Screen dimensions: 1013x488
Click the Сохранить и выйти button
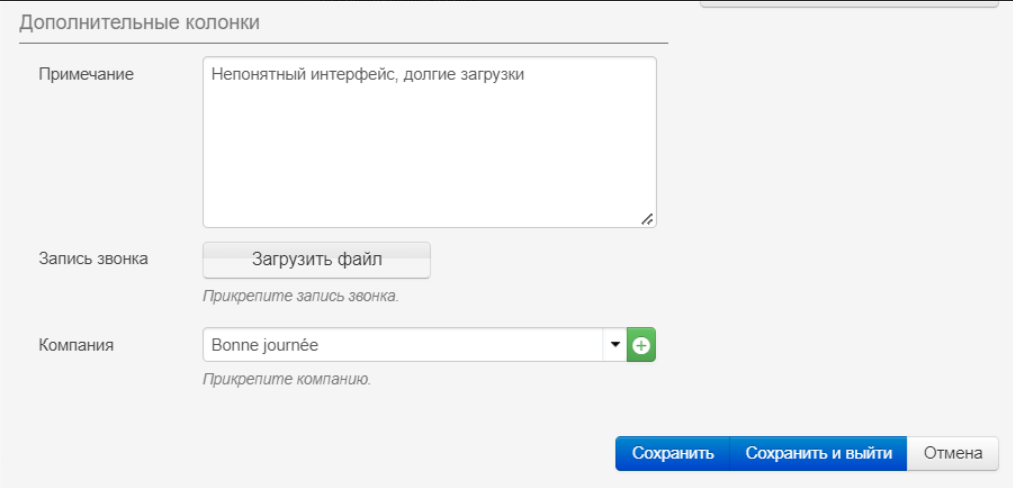coord(819,453)
